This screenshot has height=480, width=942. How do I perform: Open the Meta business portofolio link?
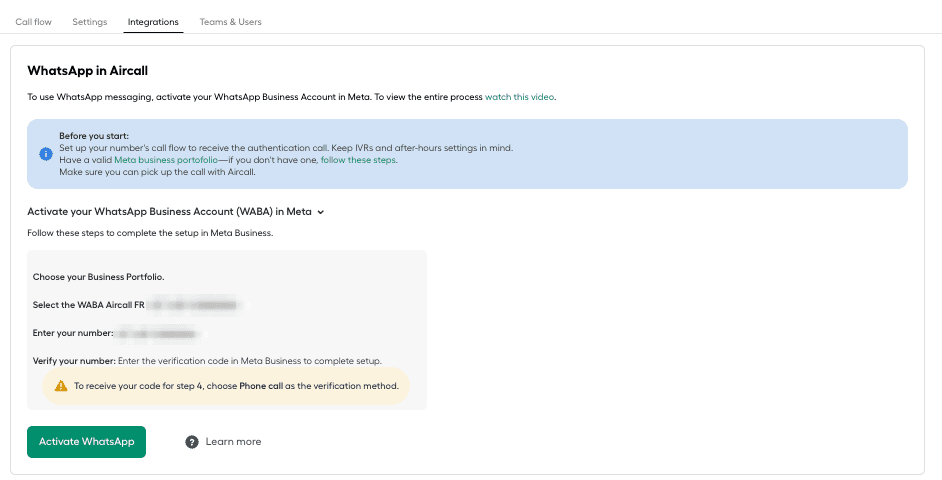tap(166, 160)
